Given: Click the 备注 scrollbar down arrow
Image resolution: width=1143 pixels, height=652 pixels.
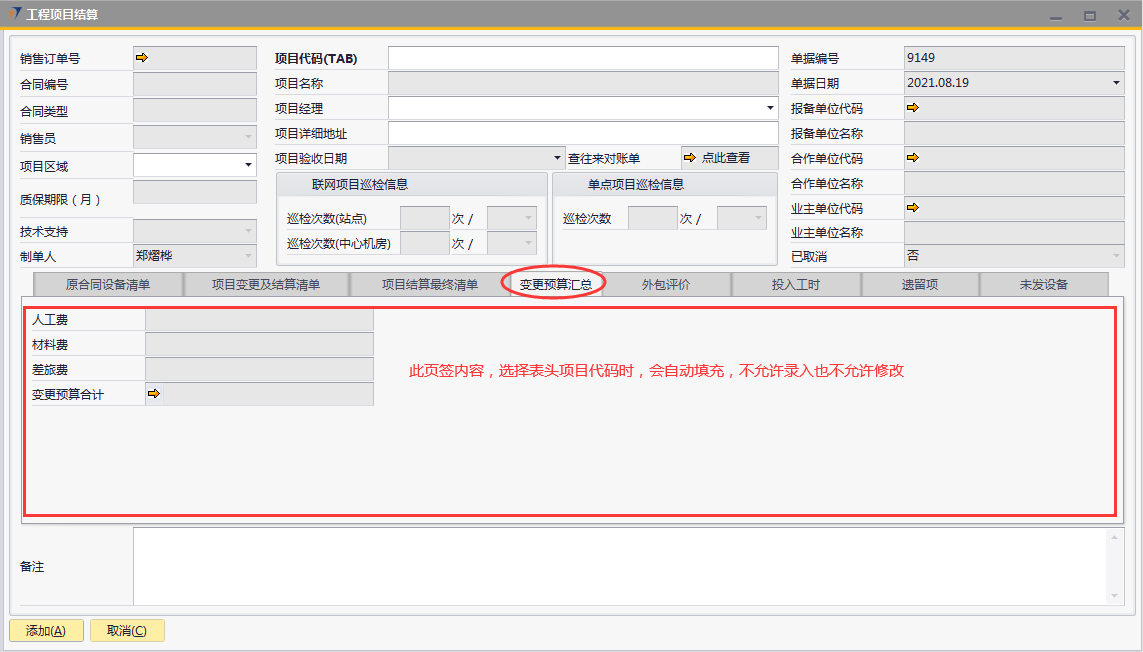Looking at the screenshot, I should point(1116,596).
